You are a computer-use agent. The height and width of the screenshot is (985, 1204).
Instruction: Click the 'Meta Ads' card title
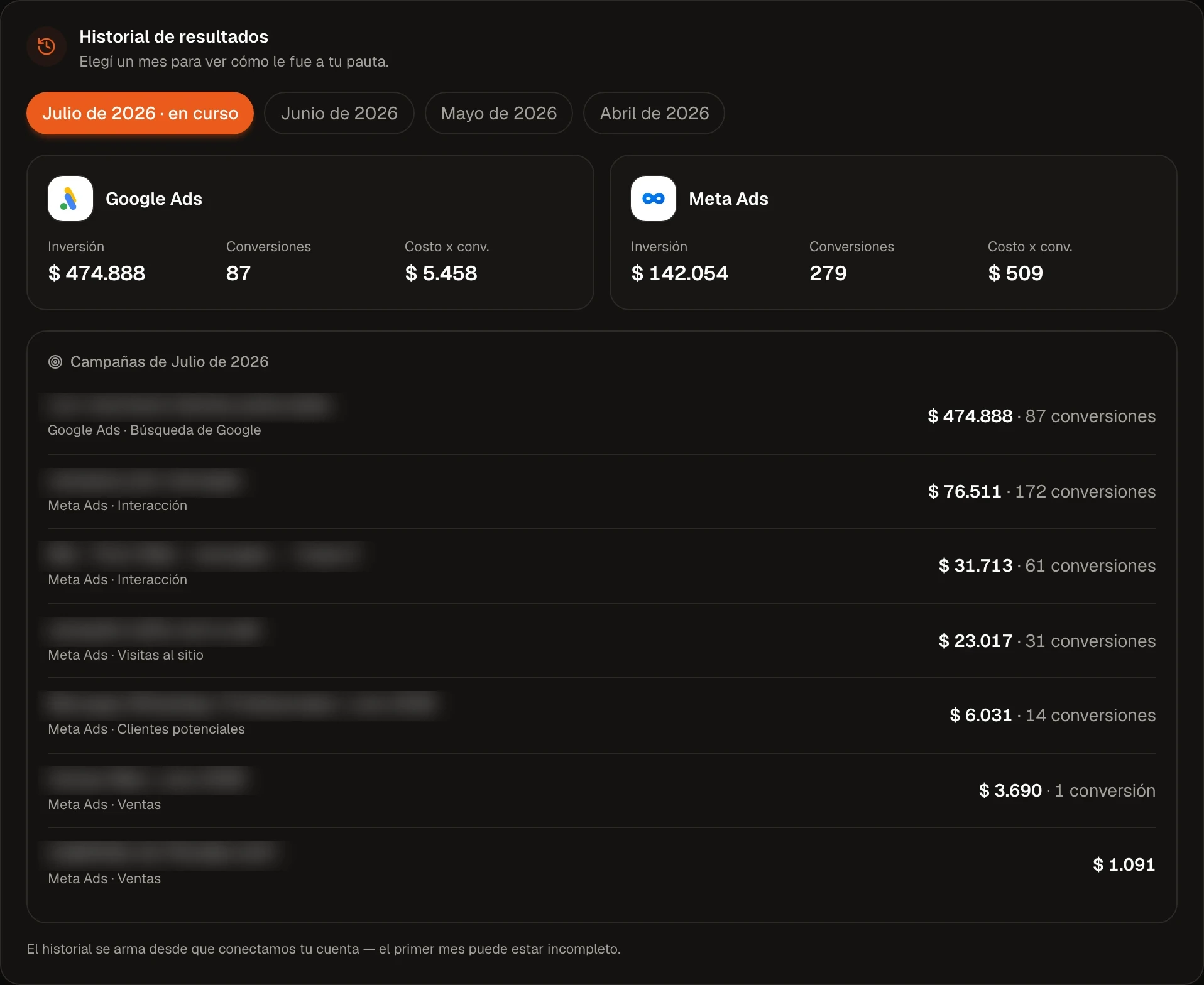tap(728, 199)
